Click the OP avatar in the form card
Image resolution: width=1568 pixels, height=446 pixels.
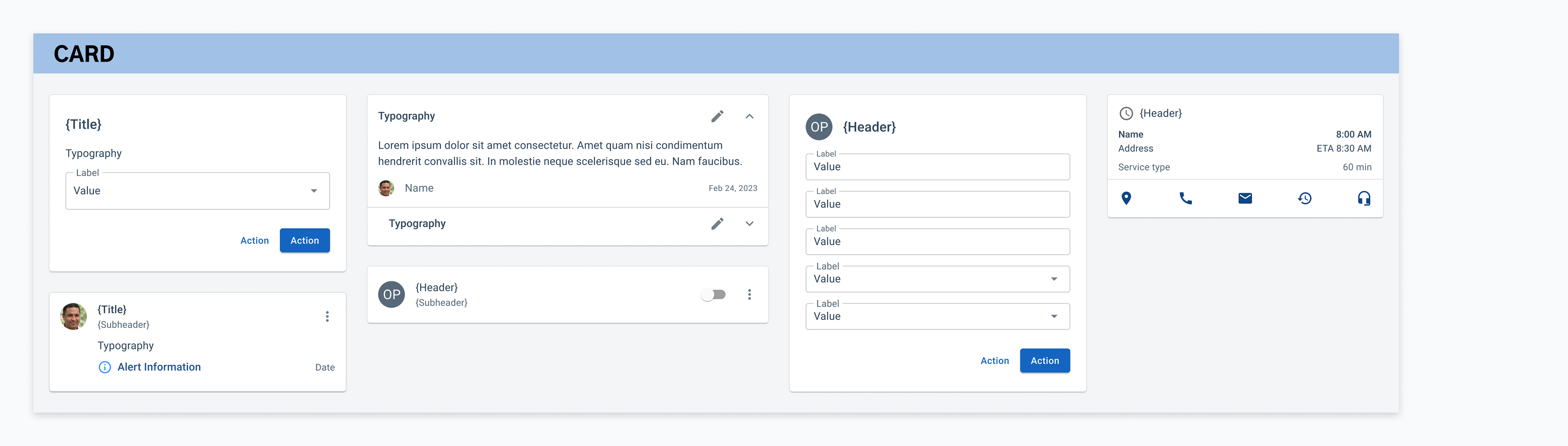pyautogui.click(x=819, y=127)
